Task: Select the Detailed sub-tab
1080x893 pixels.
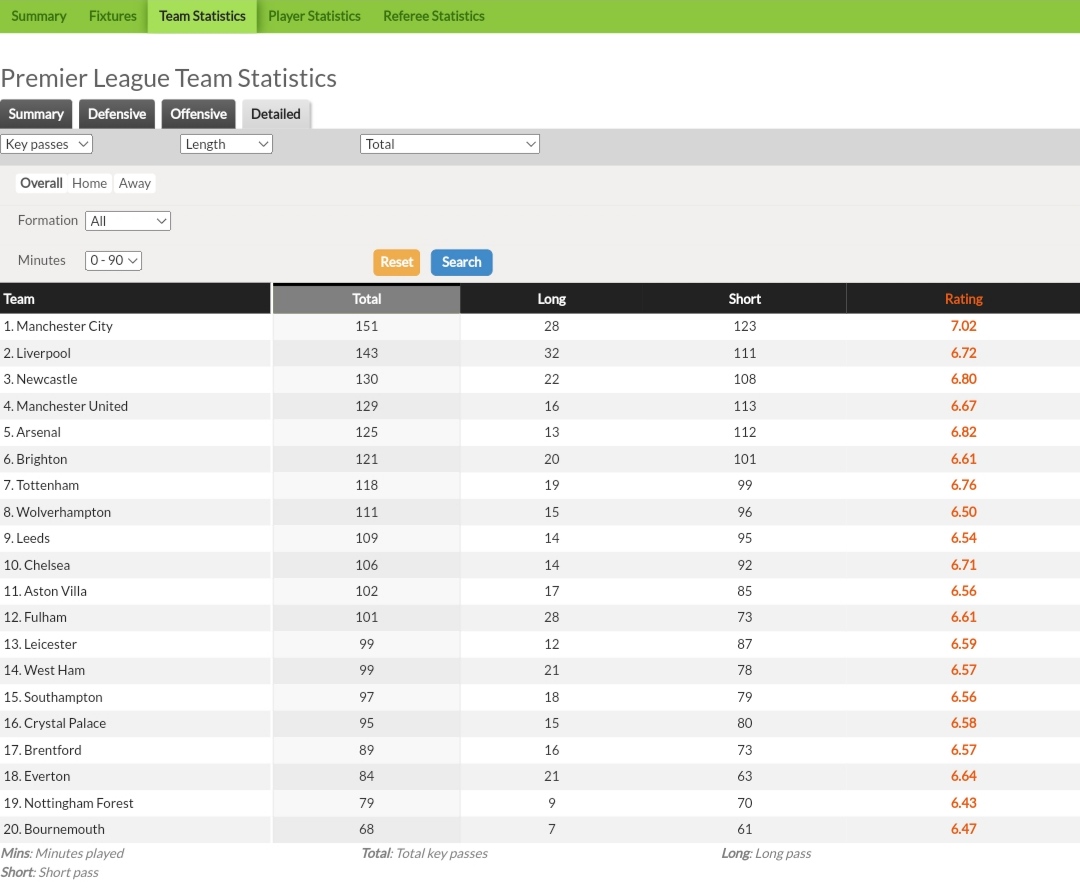Action: coord(276,114)
